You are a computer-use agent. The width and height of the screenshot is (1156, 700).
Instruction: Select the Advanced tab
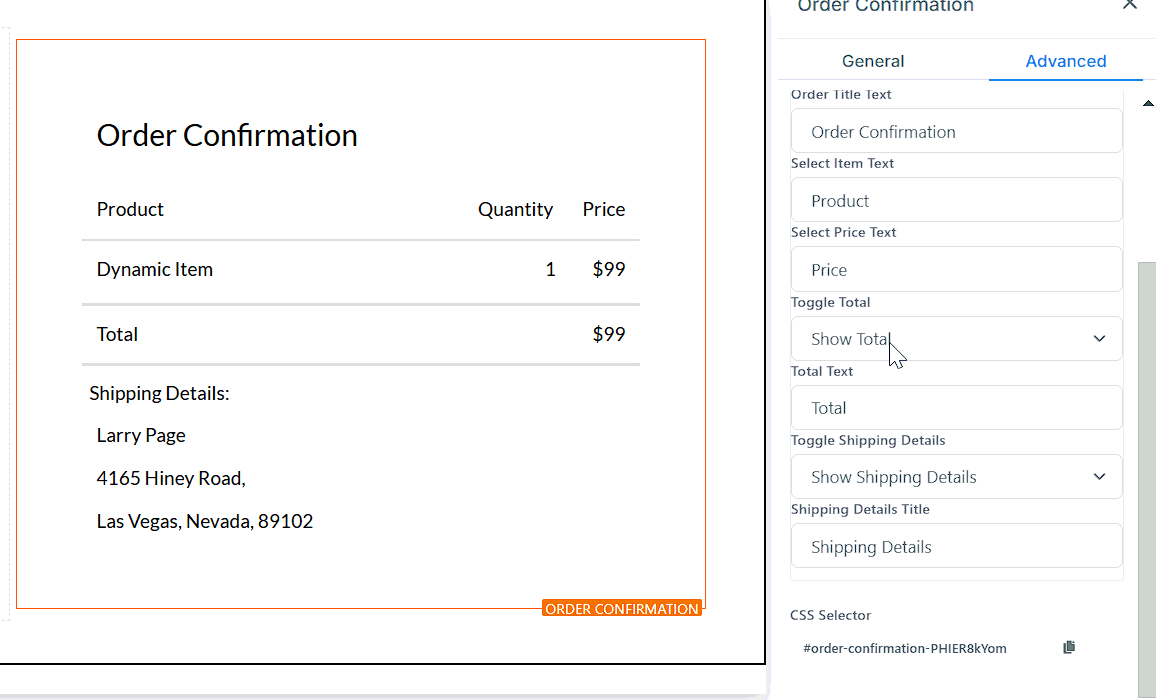(x=1065, y=61)
